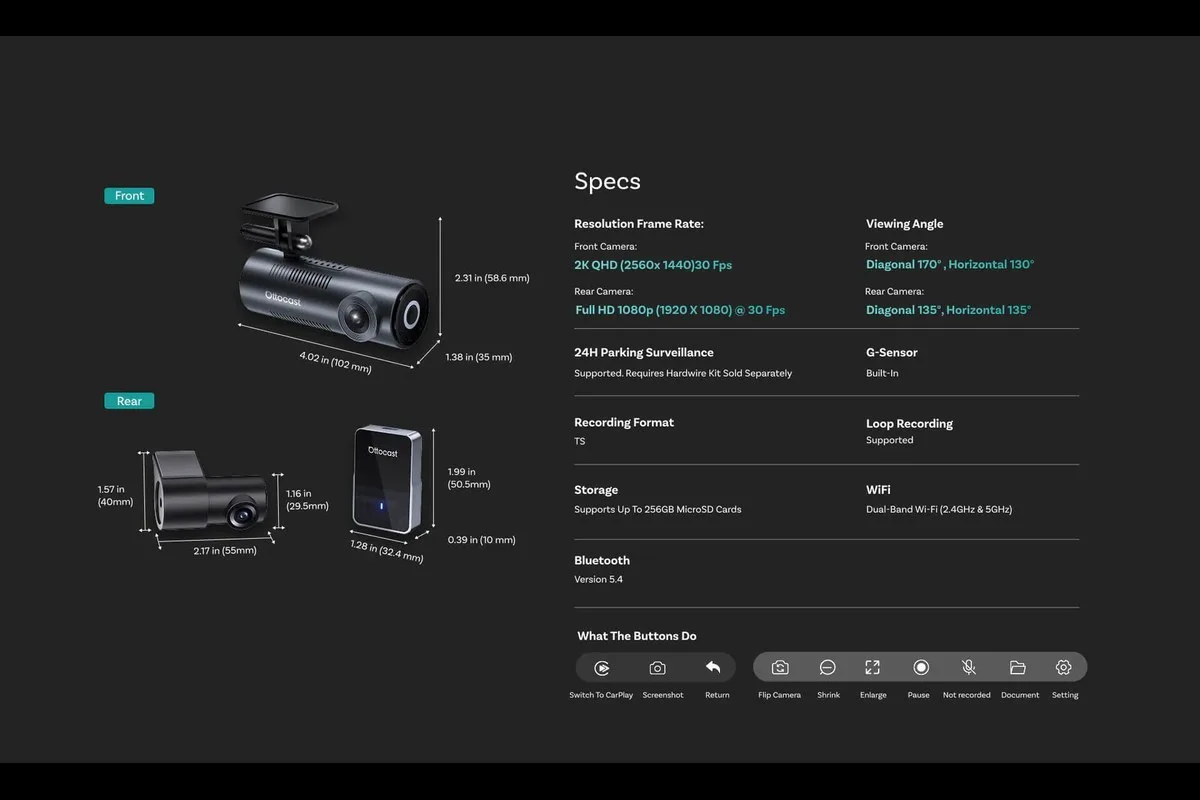Click the '2.17 in (55mm)' dimension
The image size is (1200, 800).
pyautogui.click(x=225, y=550)
